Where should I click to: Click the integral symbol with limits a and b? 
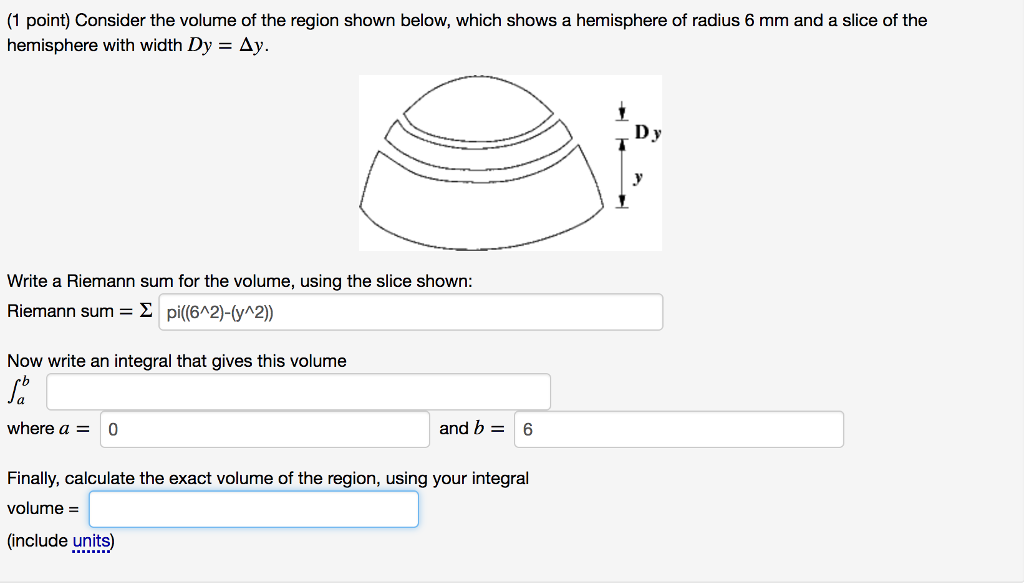point(19,391)
